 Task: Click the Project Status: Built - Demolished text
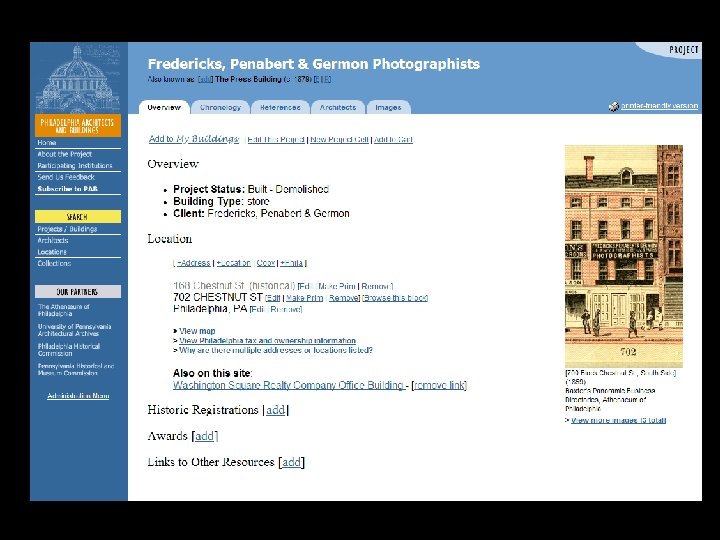251,189
